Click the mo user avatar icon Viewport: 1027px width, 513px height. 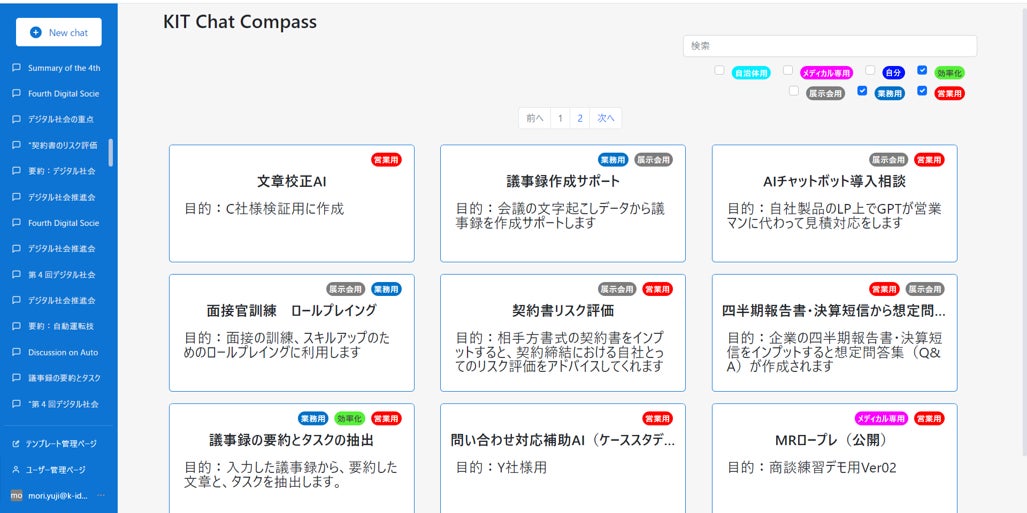pos(16,495)
